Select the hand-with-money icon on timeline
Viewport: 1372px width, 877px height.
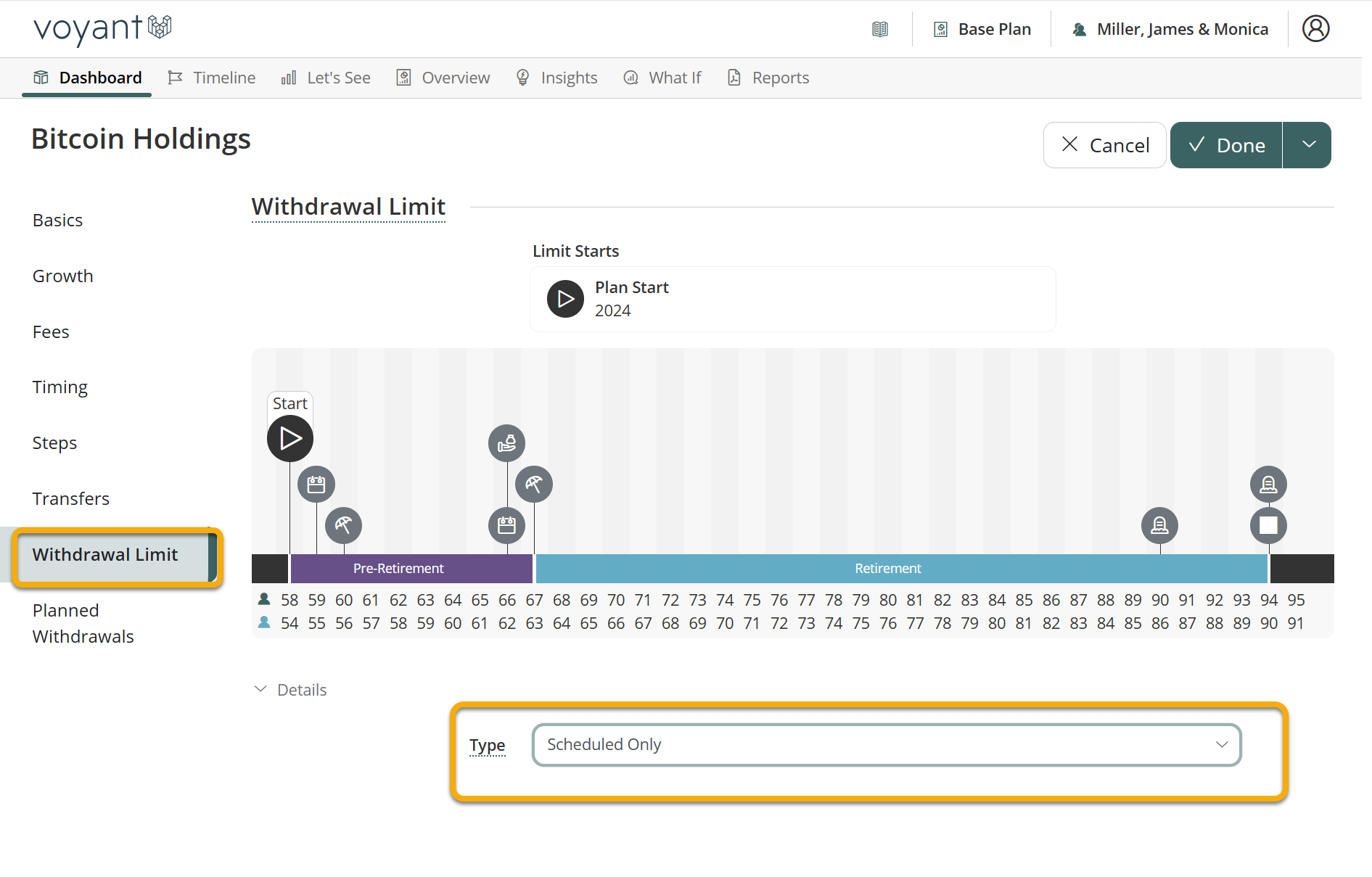click(x=506, y=442)
